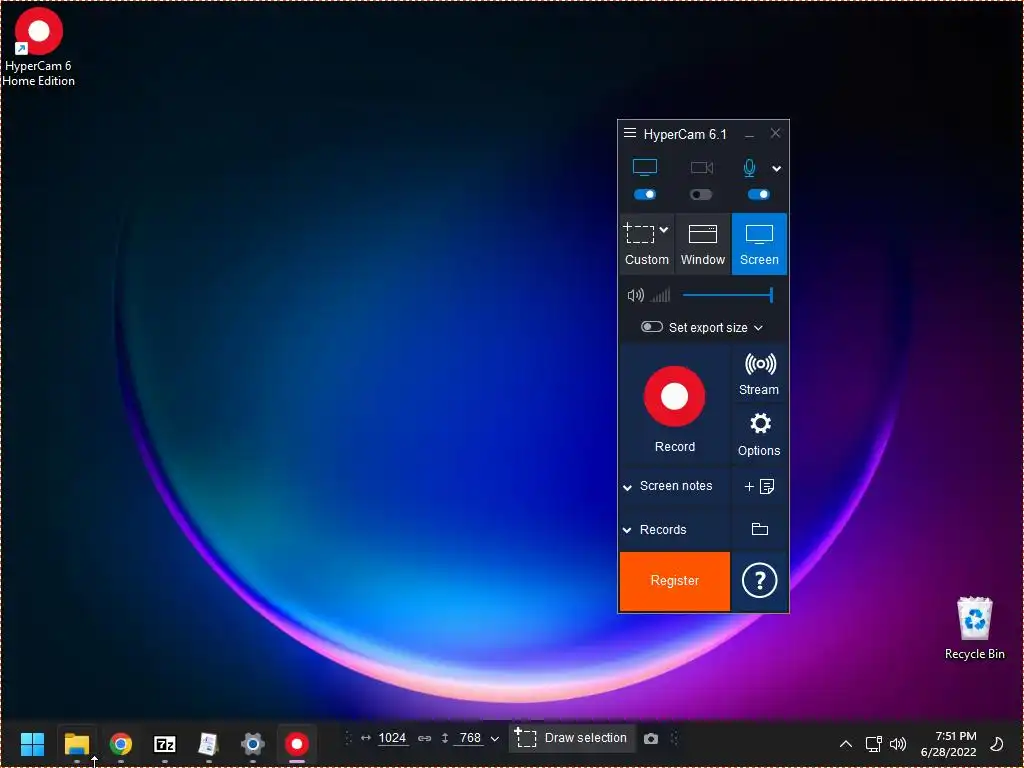Close the HyperCam 6.1 window
The width and height of the screenshot is (1024, 768).
coord(775,133)
